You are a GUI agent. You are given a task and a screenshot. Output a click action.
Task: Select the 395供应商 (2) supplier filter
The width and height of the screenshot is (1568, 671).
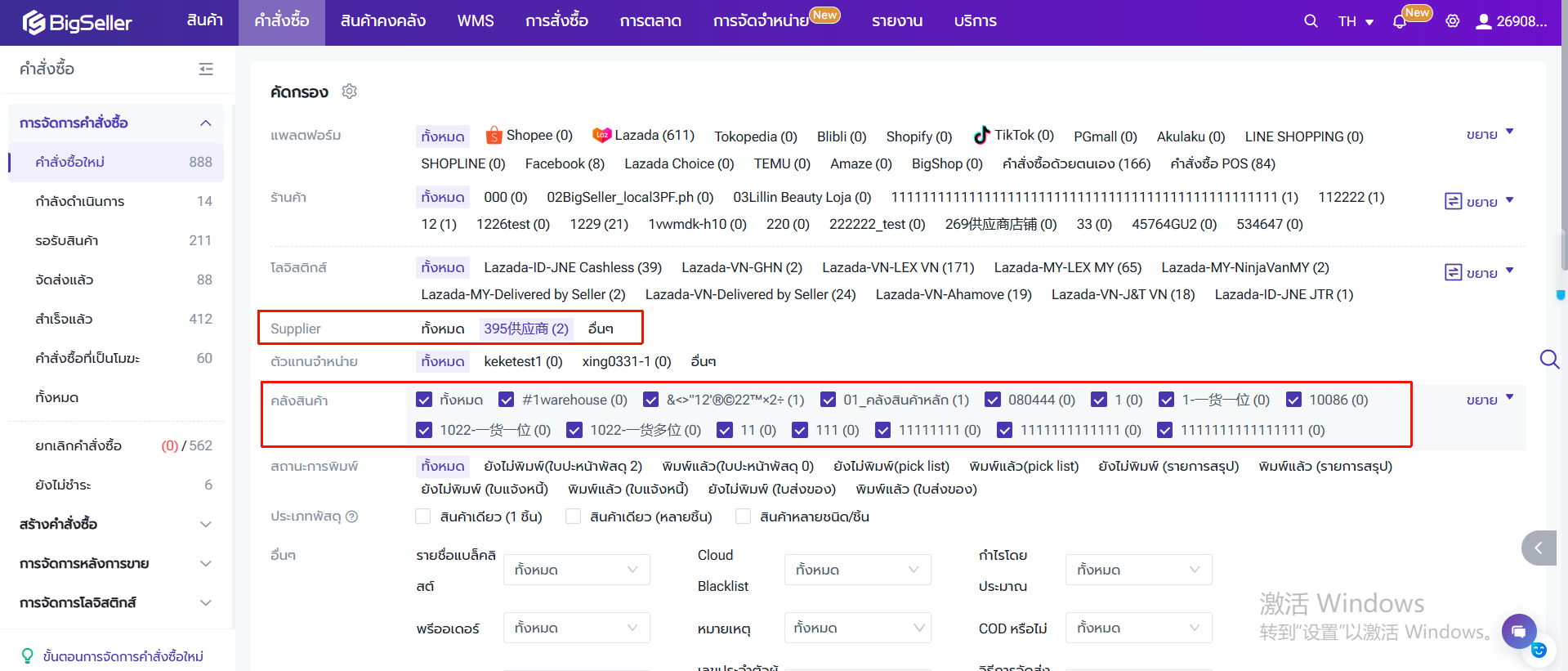pyautogui.click(x=525, y=329)
